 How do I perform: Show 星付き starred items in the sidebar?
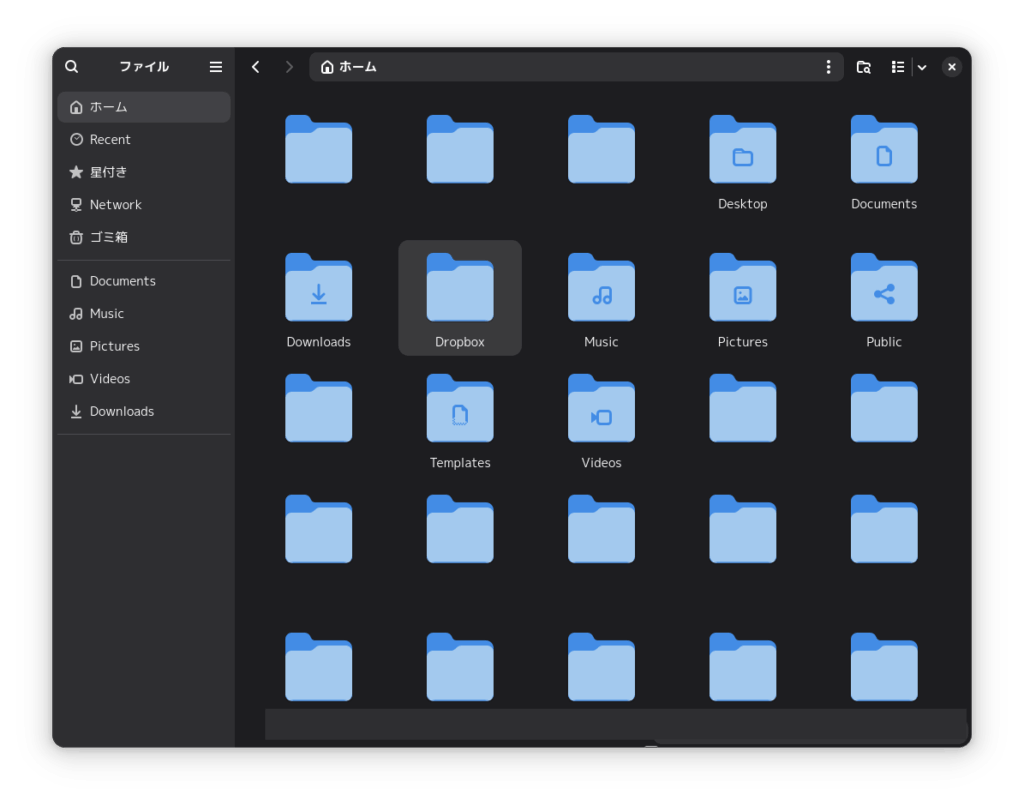[144, 172]
